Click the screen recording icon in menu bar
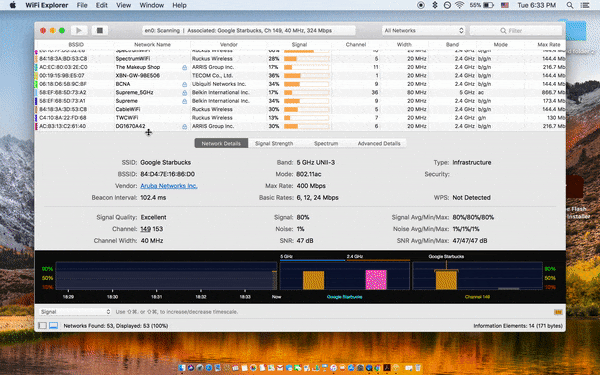Image resolution: width=600 pixels, height=375 pixels. [421, 5]
